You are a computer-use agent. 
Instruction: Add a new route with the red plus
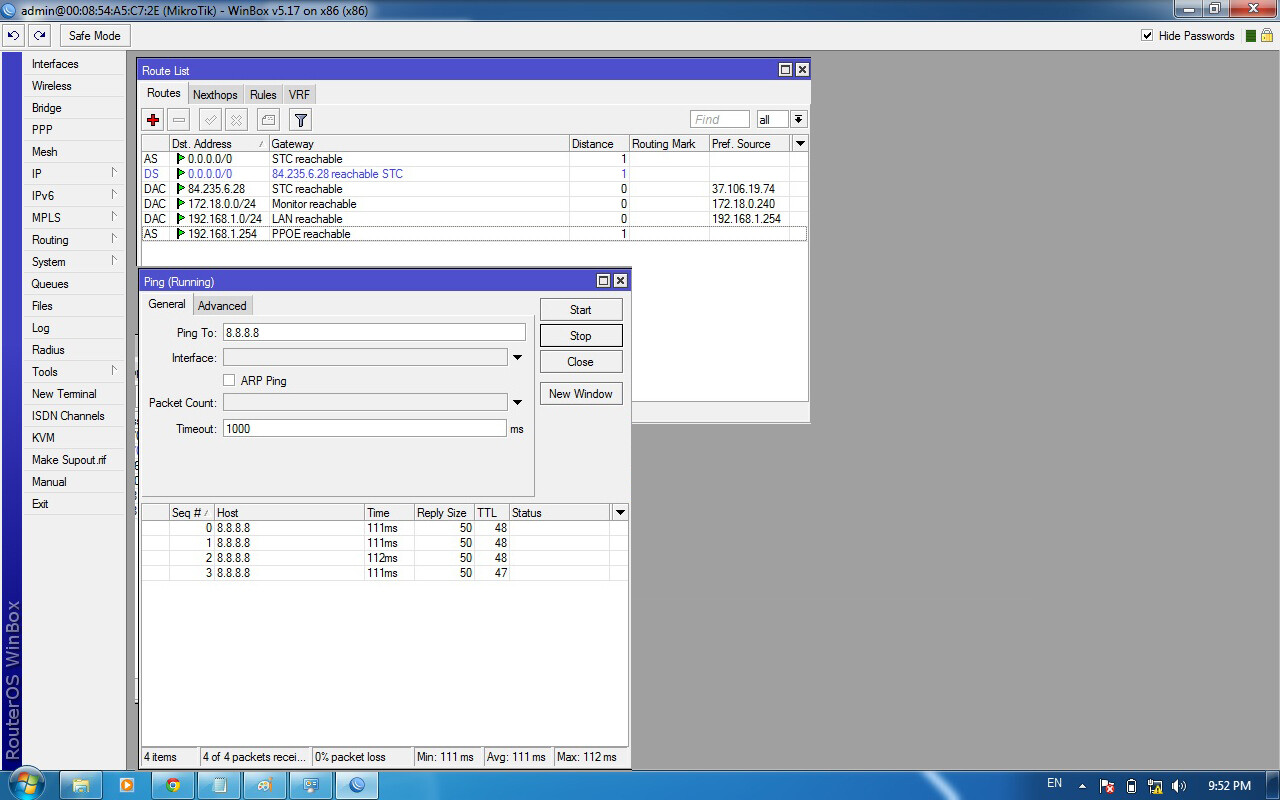pos(153,120)
